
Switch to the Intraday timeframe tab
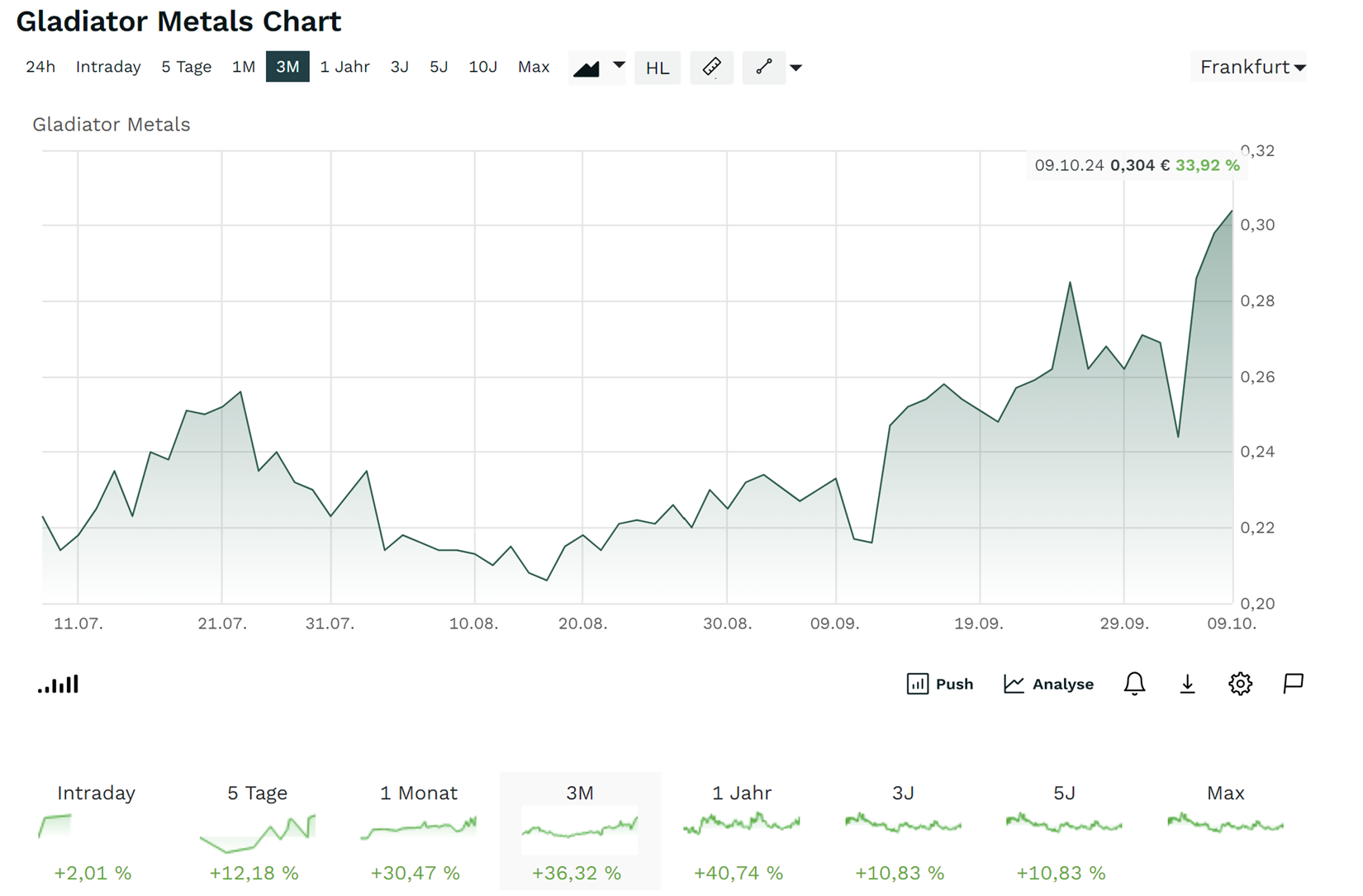tap(108, 67)
